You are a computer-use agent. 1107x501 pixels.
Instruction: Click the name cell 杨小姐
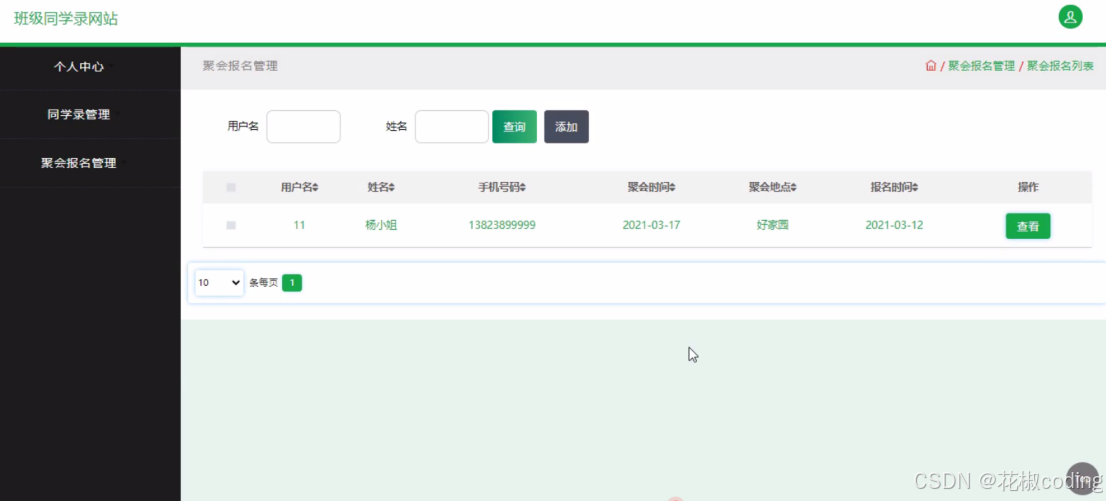381,225
